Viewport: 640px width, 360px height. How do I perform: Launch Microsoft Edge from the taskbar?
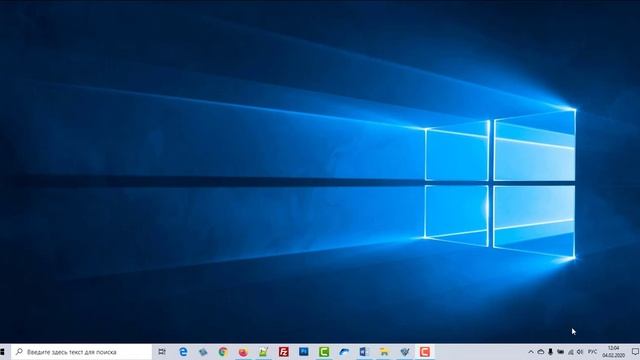point(183,352)
